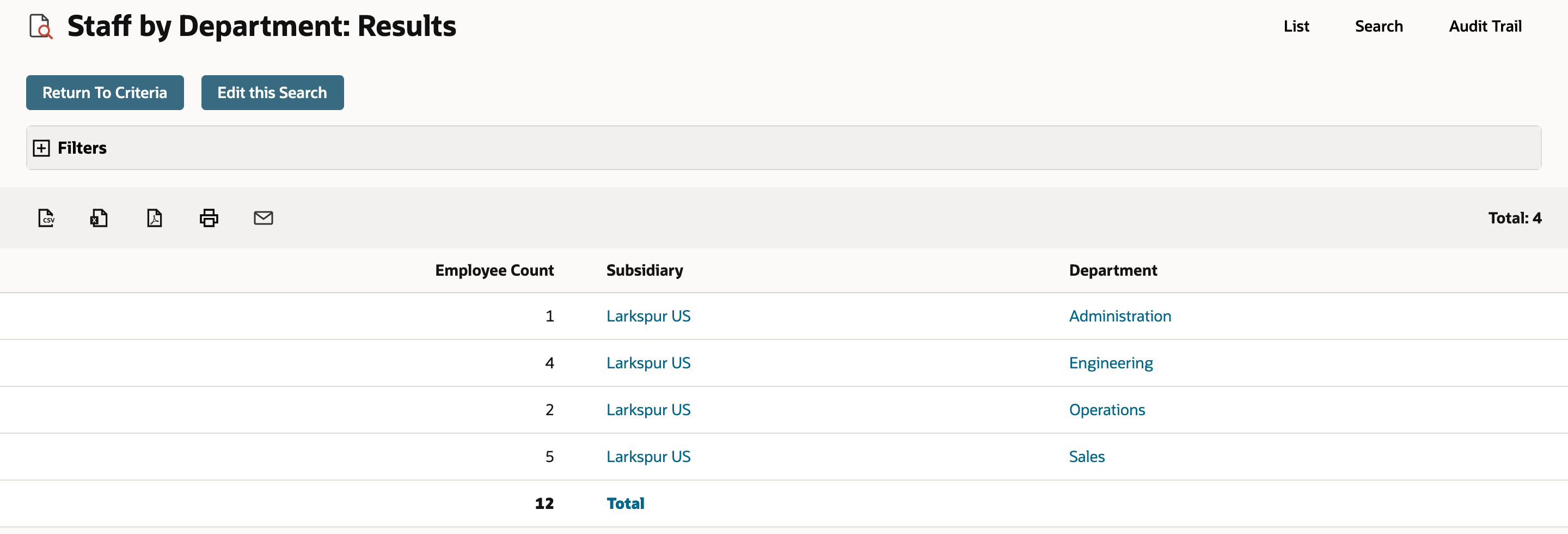The image size is (1568, 534).
Task: Email the search results
Action: [x=263, y=218]
